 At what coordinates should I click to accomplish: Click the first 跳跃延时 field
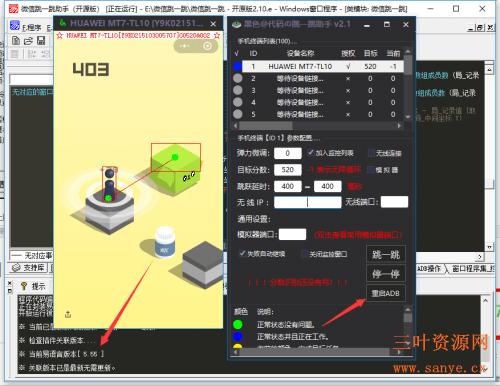[288, 186]
